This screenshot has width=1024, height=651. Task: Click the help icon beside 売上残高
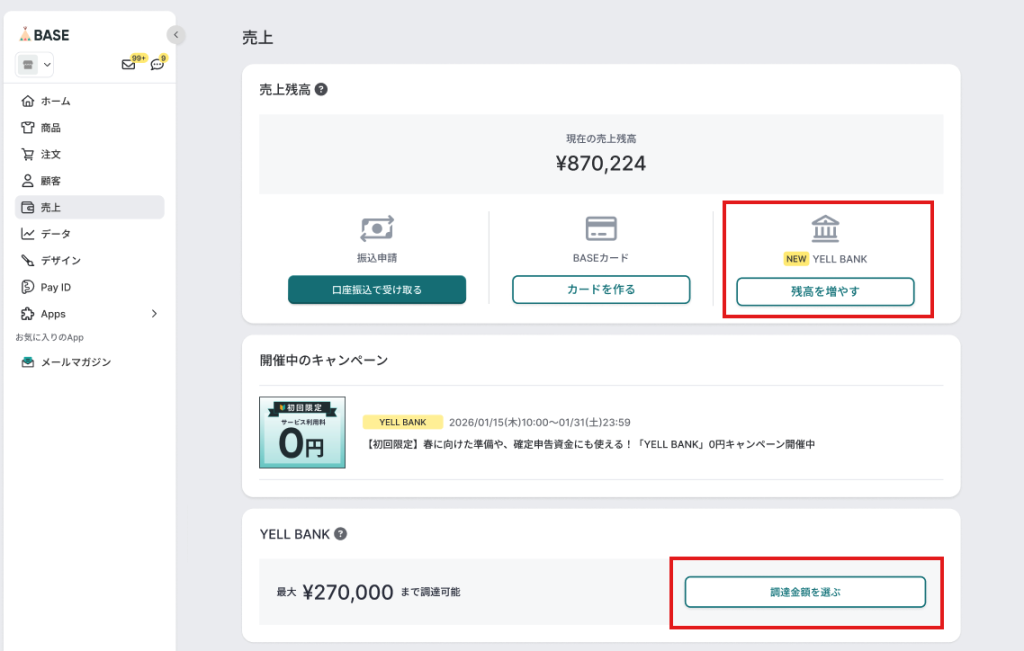coord(321,89)
